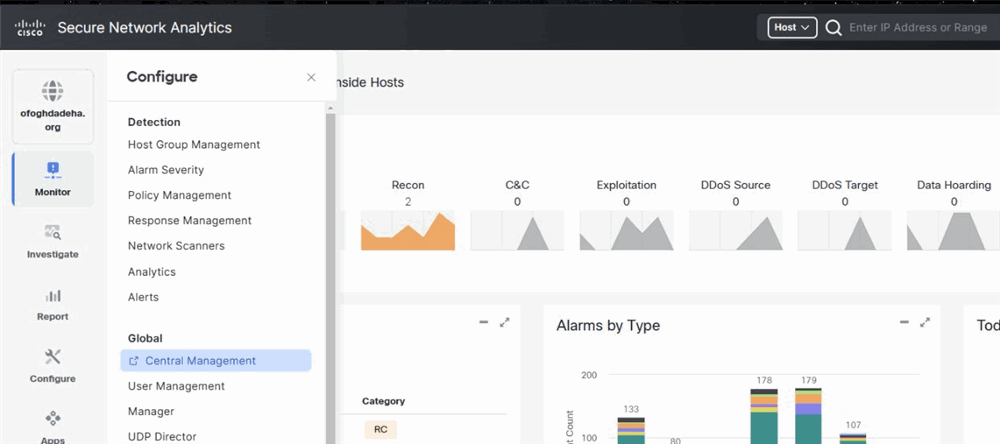Click the search magnifier icon
This screenshot has width=1000, height=444.
(833, 28)
